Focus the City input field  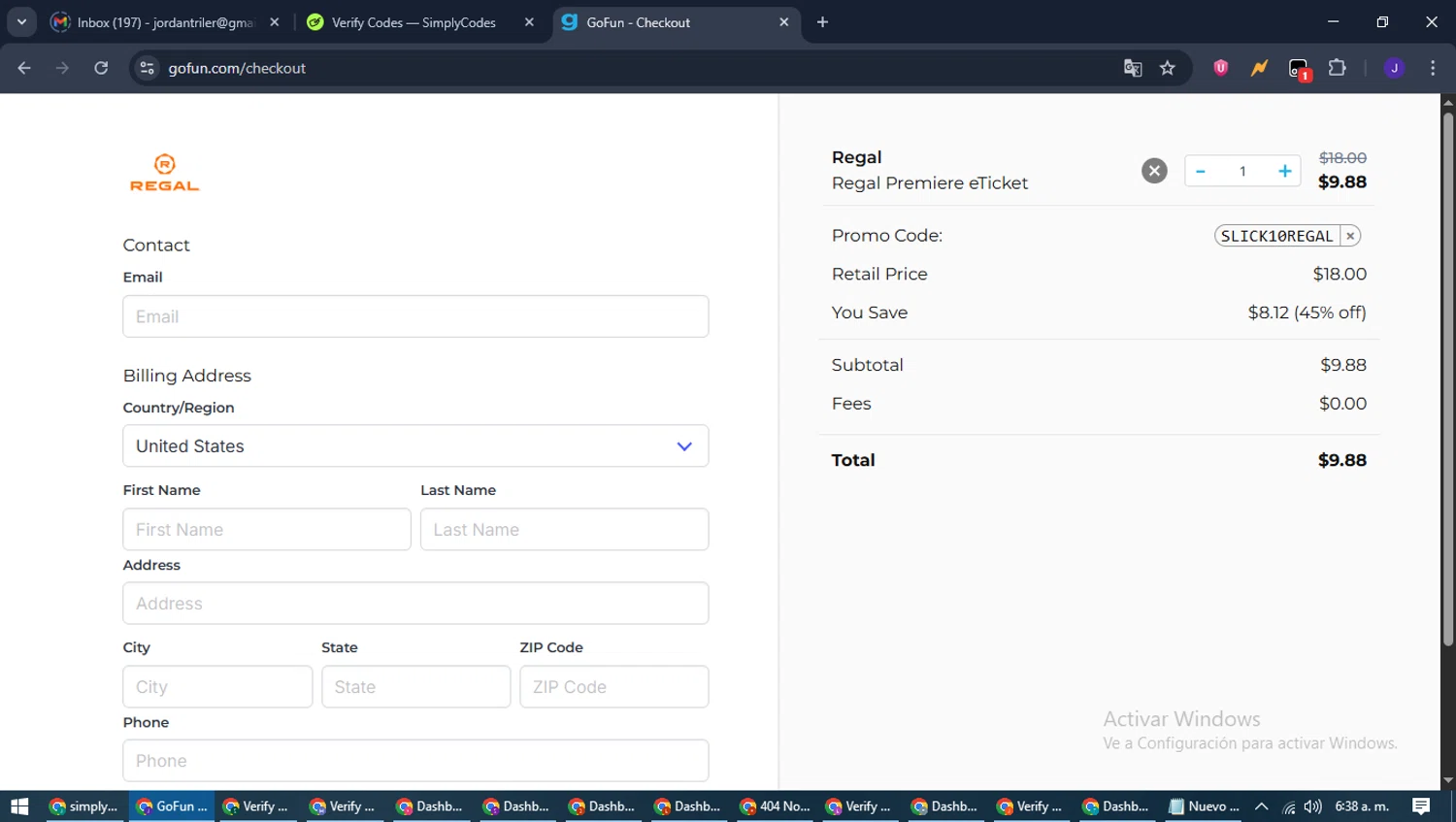[x=217, y=687]
